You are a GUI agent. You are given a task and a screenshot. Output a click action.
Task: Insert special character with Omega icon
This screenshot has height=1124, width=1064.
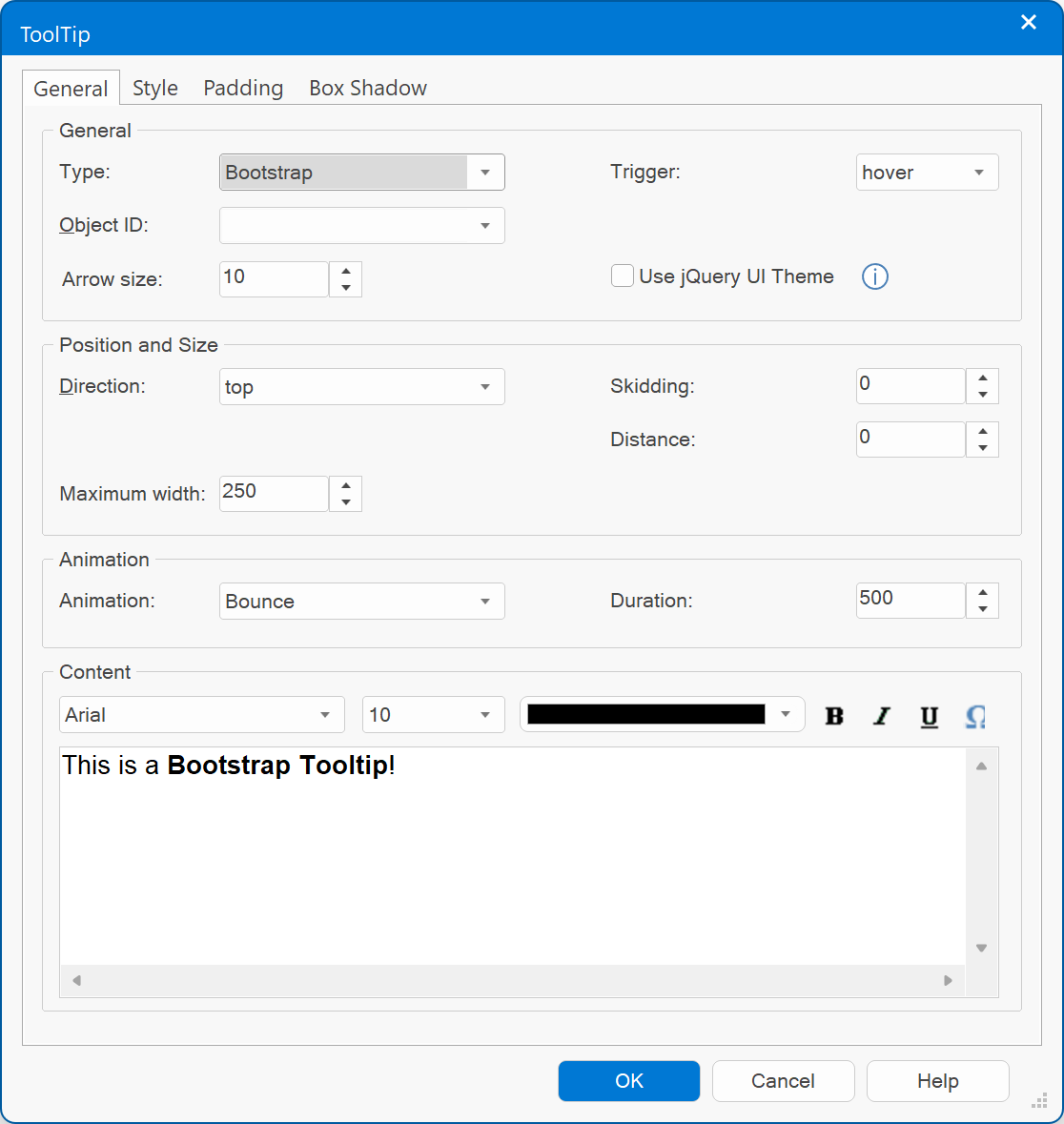[976, 715]
